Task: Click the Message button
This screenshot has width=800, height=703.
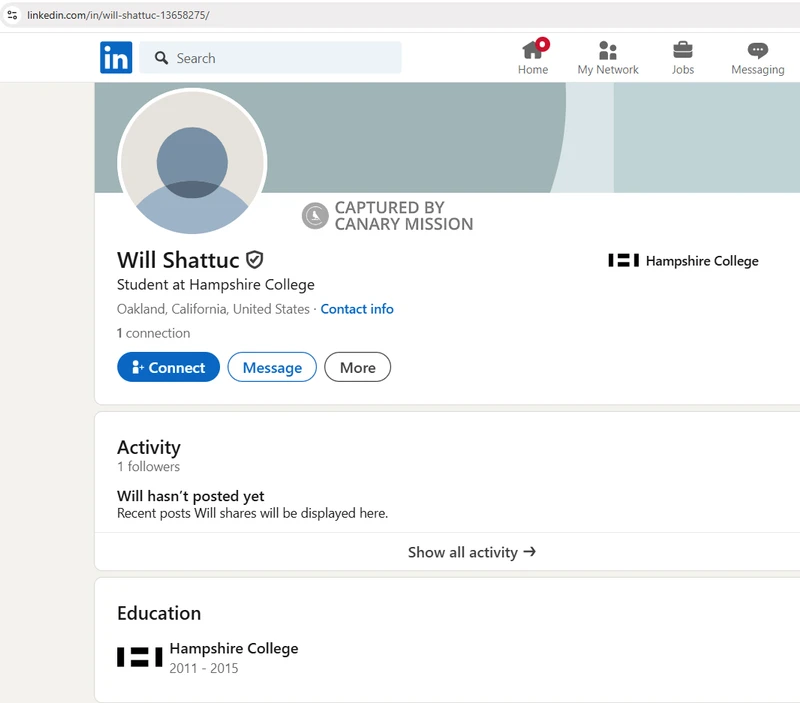Action: [272, 367]
